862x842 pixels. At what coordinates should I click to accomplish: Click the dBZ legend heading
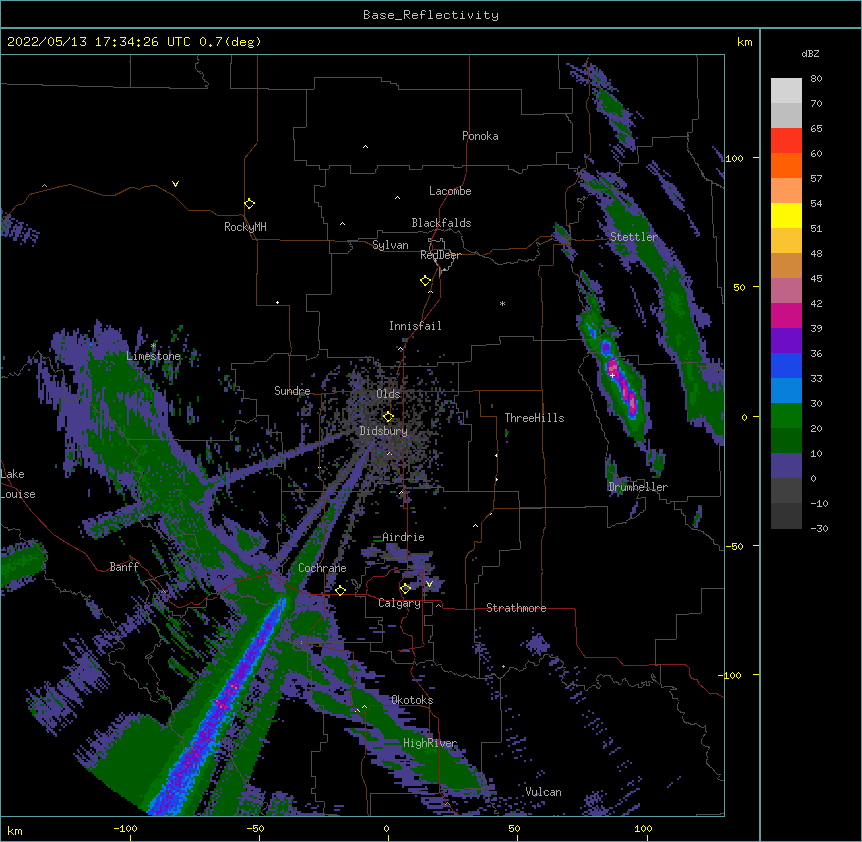coord(810,54)
